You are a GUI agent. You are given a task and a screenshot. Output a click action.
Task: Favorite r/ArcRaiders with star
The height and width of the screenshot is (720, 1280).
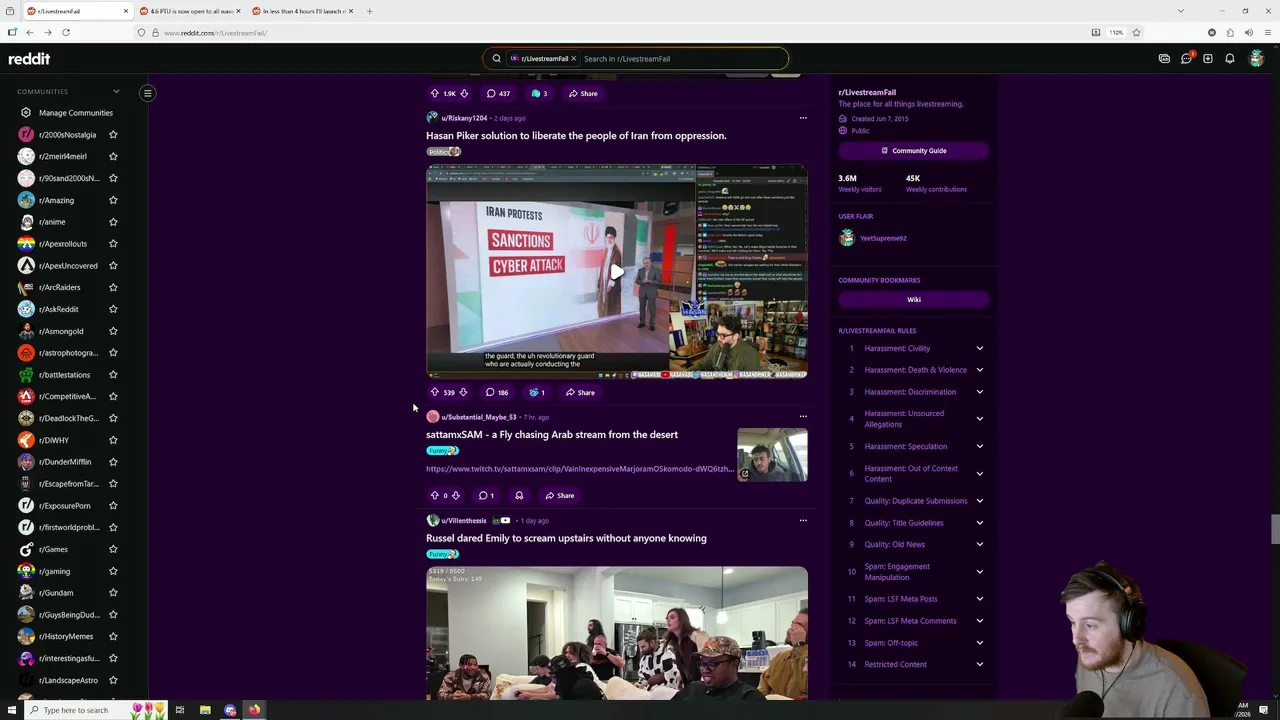pyautogui.click(x=113, y=287)
